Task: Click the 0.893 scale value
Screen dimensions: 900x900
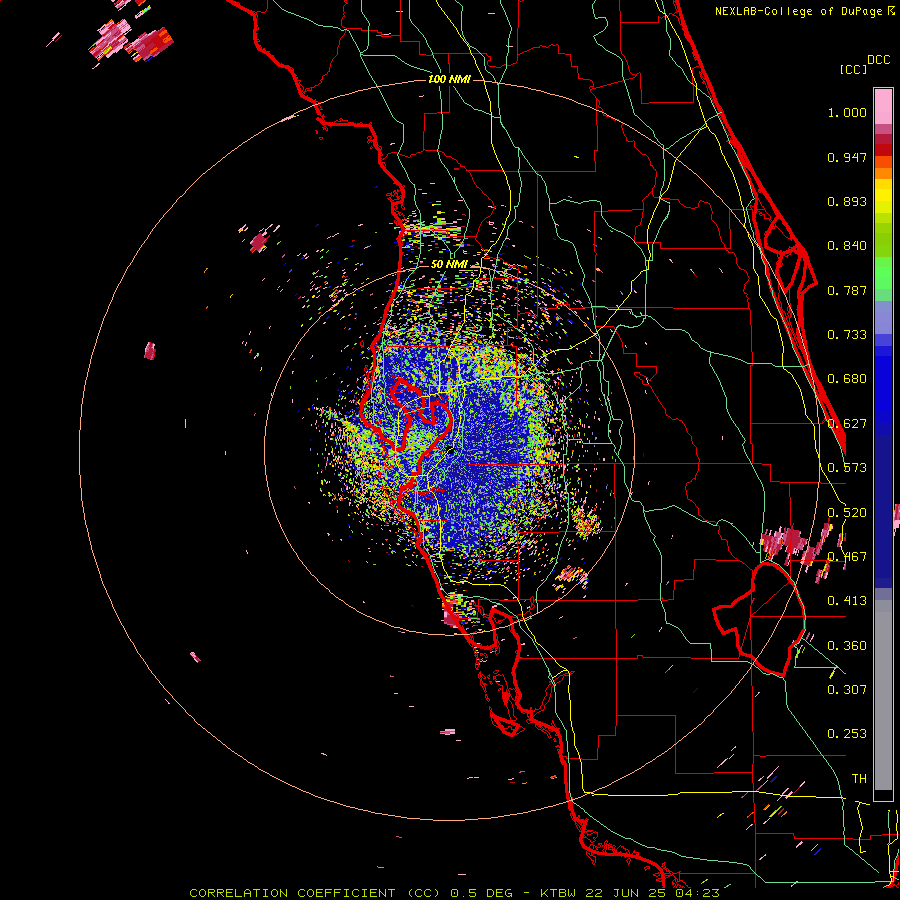Action: click(x=847, y=201)
